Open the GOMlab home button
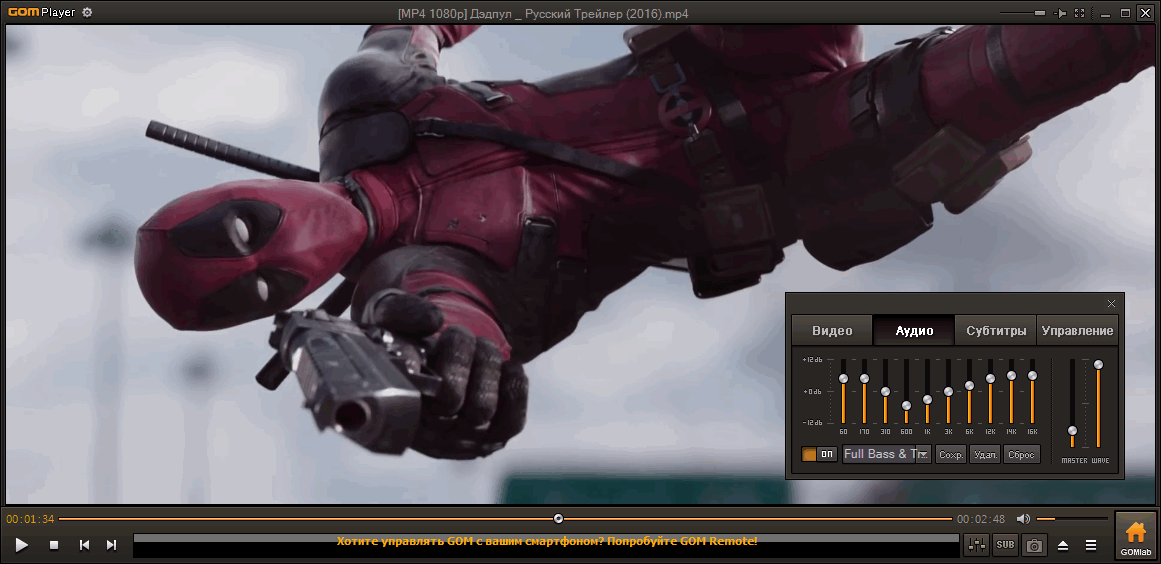1161x564 pixels. pyautogui.click(x=1135, y=537)
